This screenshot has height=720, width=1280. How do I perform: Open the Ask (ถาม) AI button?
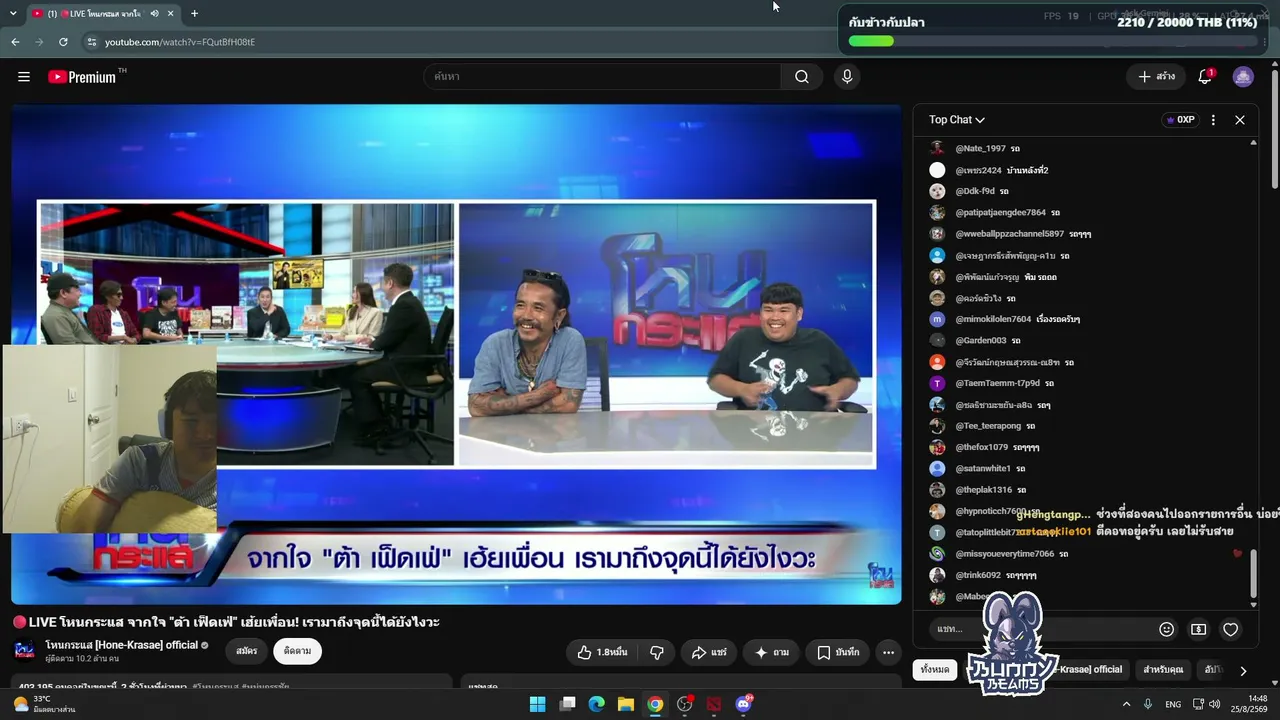[771, 652]
